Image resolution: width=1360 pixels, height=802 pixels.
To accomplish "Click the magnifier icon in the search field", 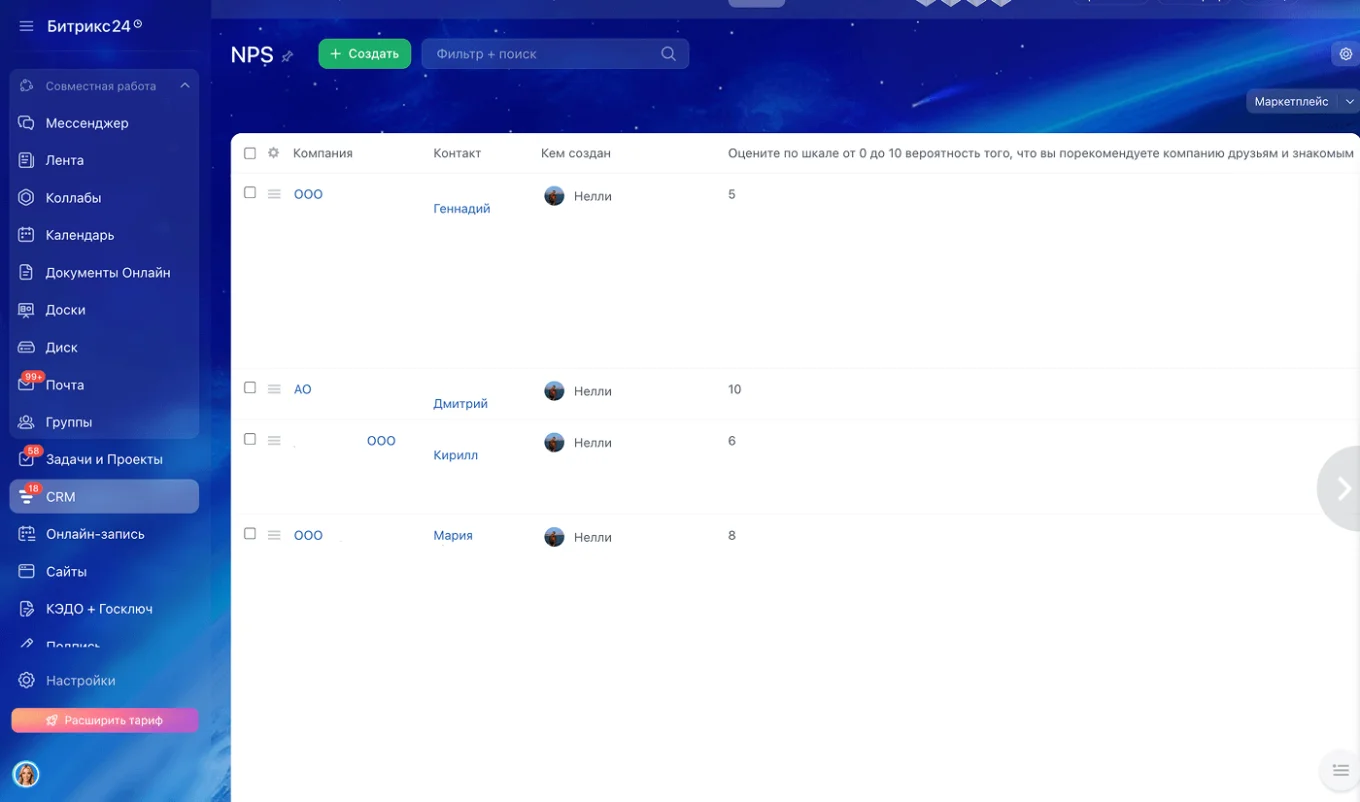I will [x=668, y=54].
